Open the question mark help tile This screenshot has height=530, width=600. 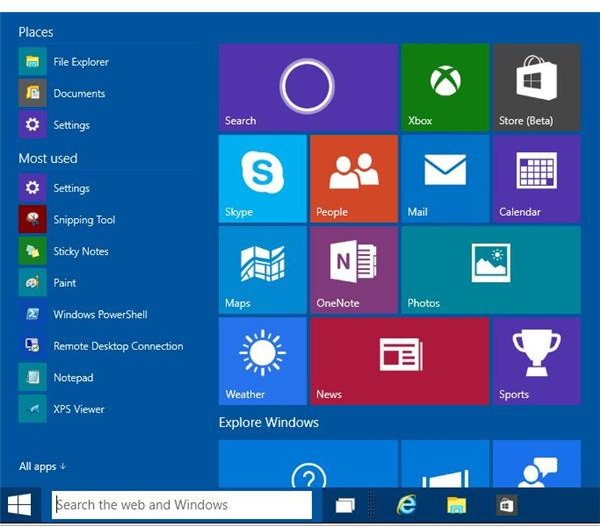pos(308,464)
